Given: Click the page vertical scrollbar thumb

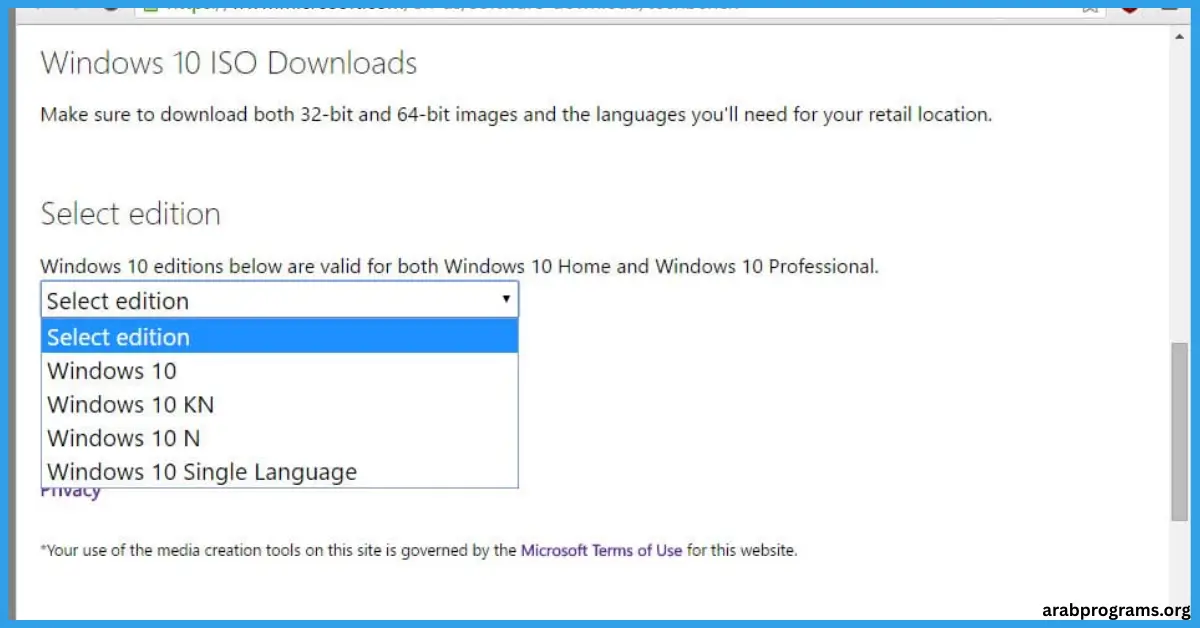Looking at the screenshot, I should click(x=1179, y=431).
